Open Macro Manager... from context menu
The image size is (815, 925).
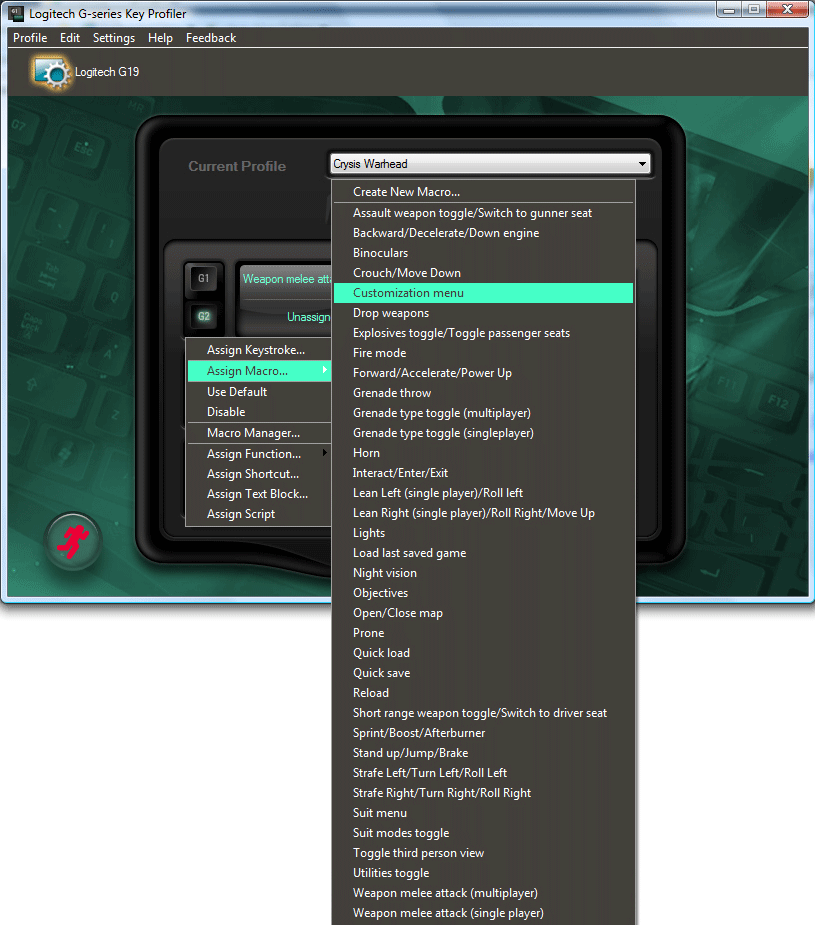pyautogui.click(x=259, y=433)
